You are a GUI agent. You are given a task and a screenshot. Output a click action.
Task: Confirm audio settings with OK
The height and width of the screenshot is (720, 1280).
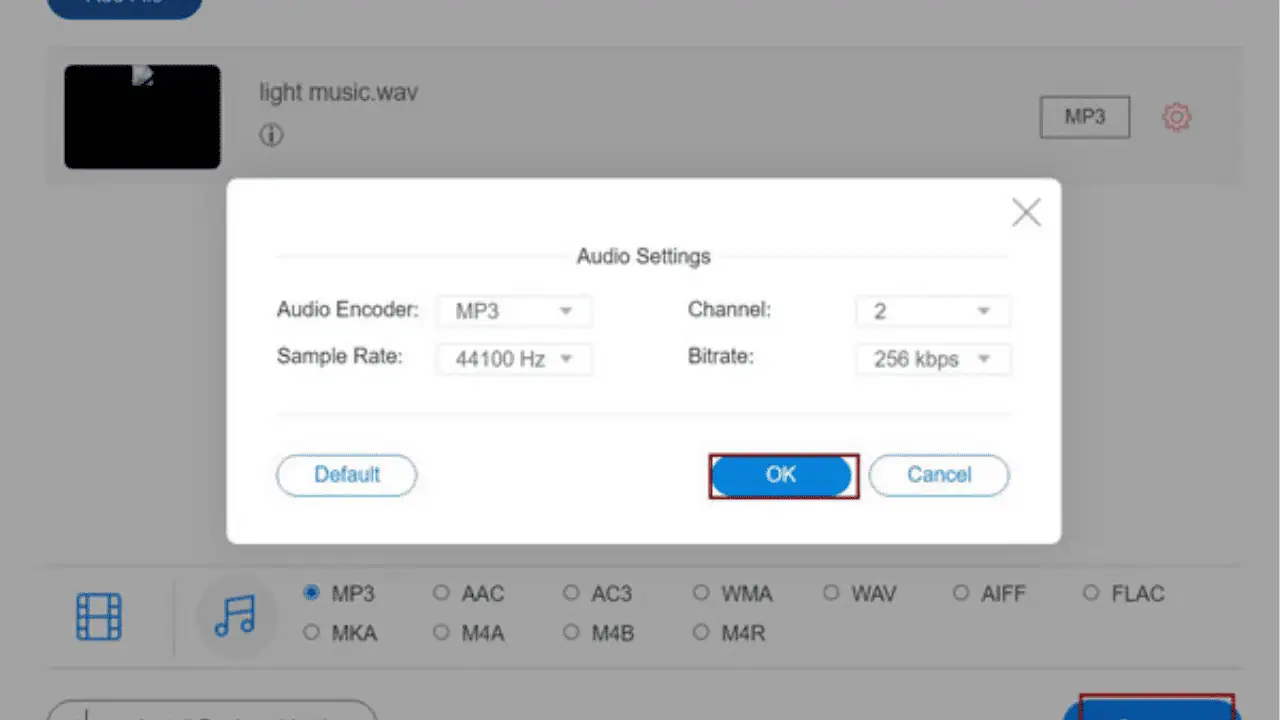[781, 475]
